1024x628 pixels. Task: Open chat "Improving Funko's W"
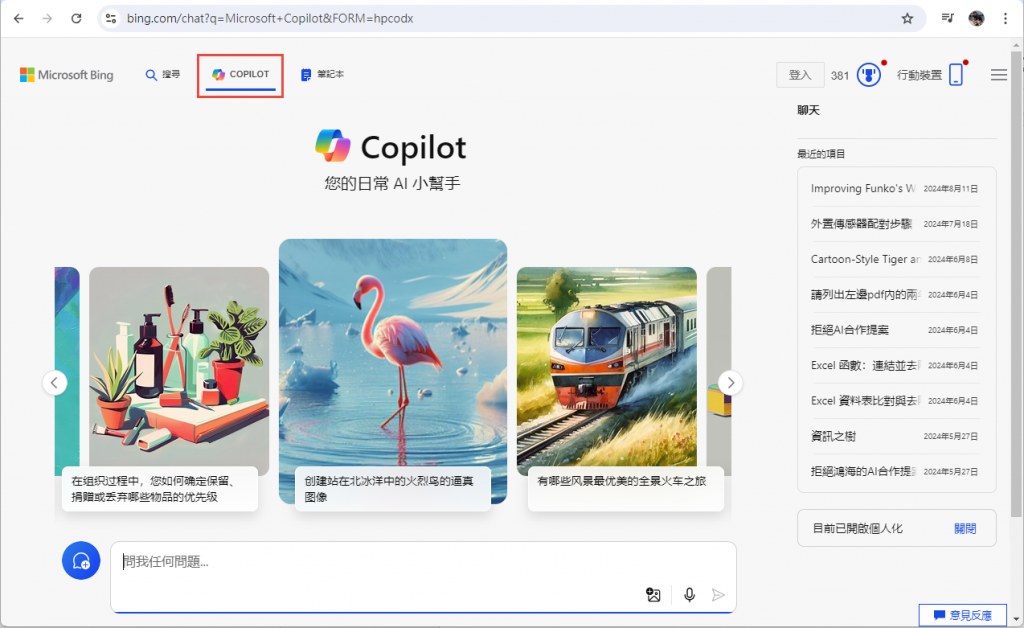coord(894,189)
